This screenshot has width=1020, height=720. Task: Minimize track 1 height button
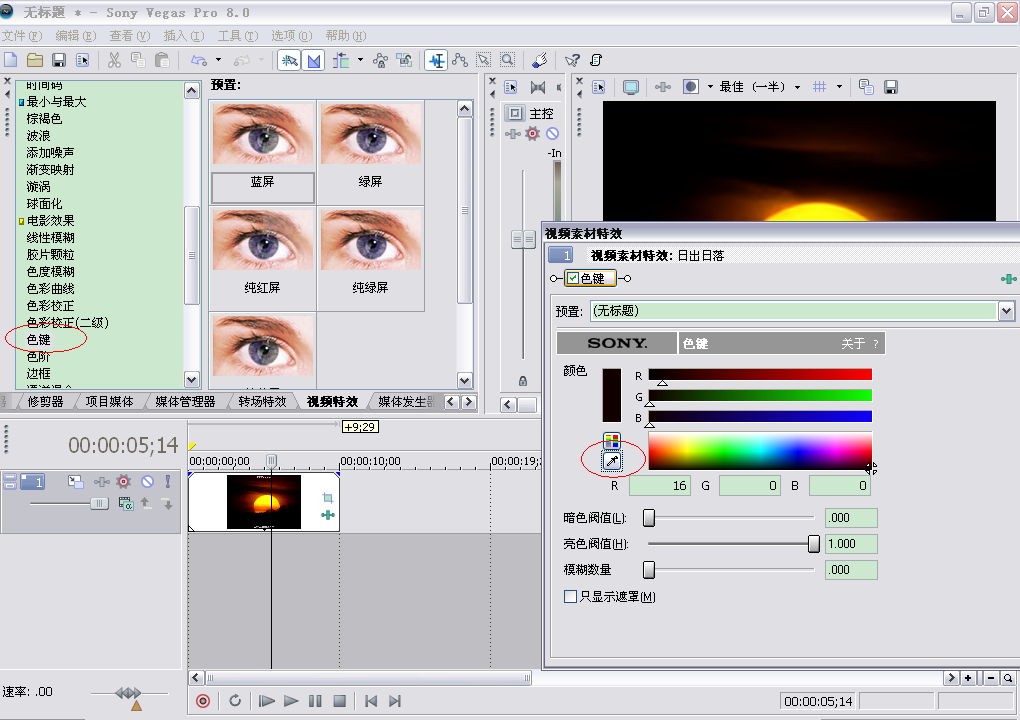(10, 478)
